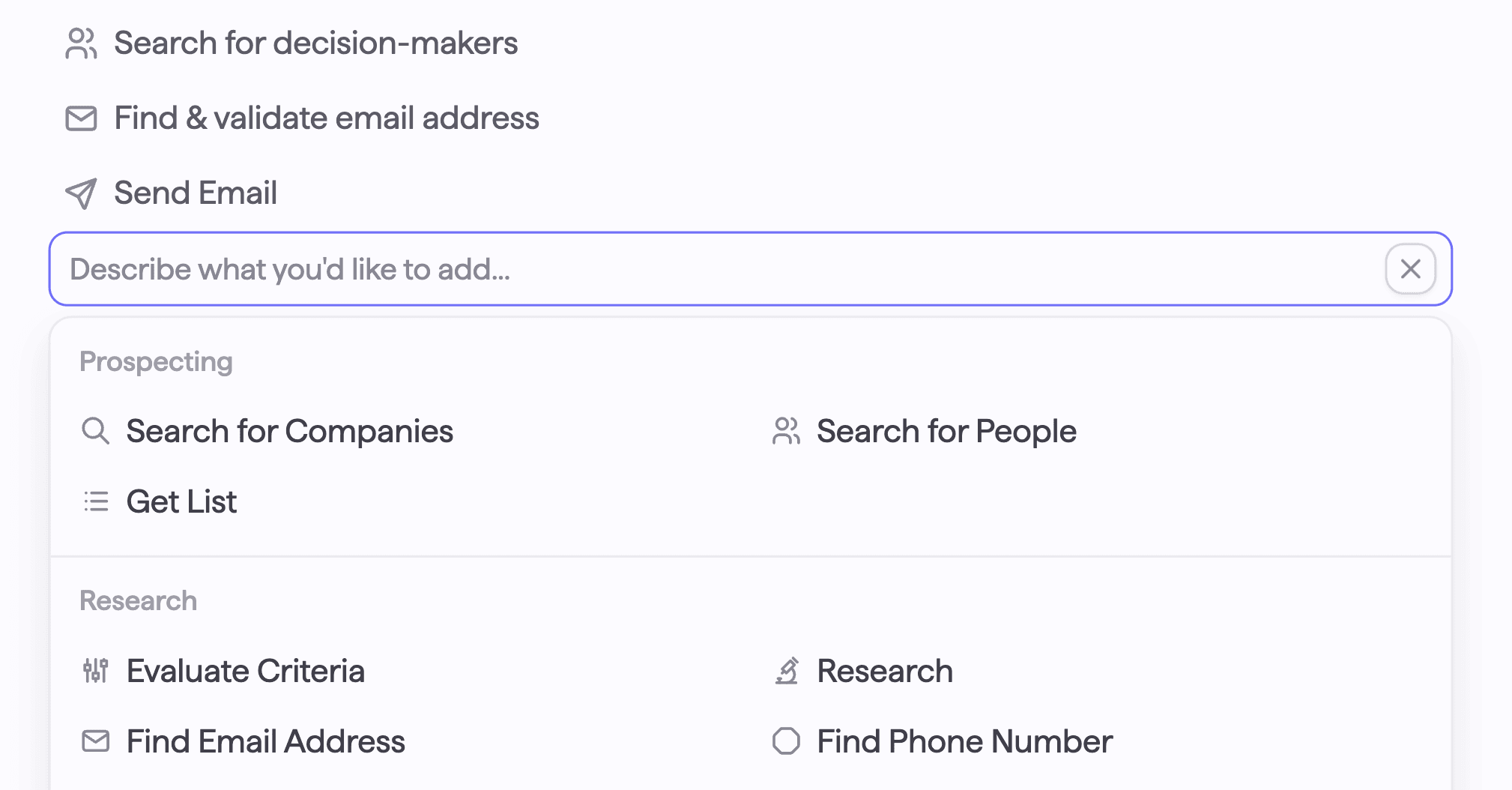
Task: Click the octagon icon beside Find Phone Number
Action: point(786,741)
